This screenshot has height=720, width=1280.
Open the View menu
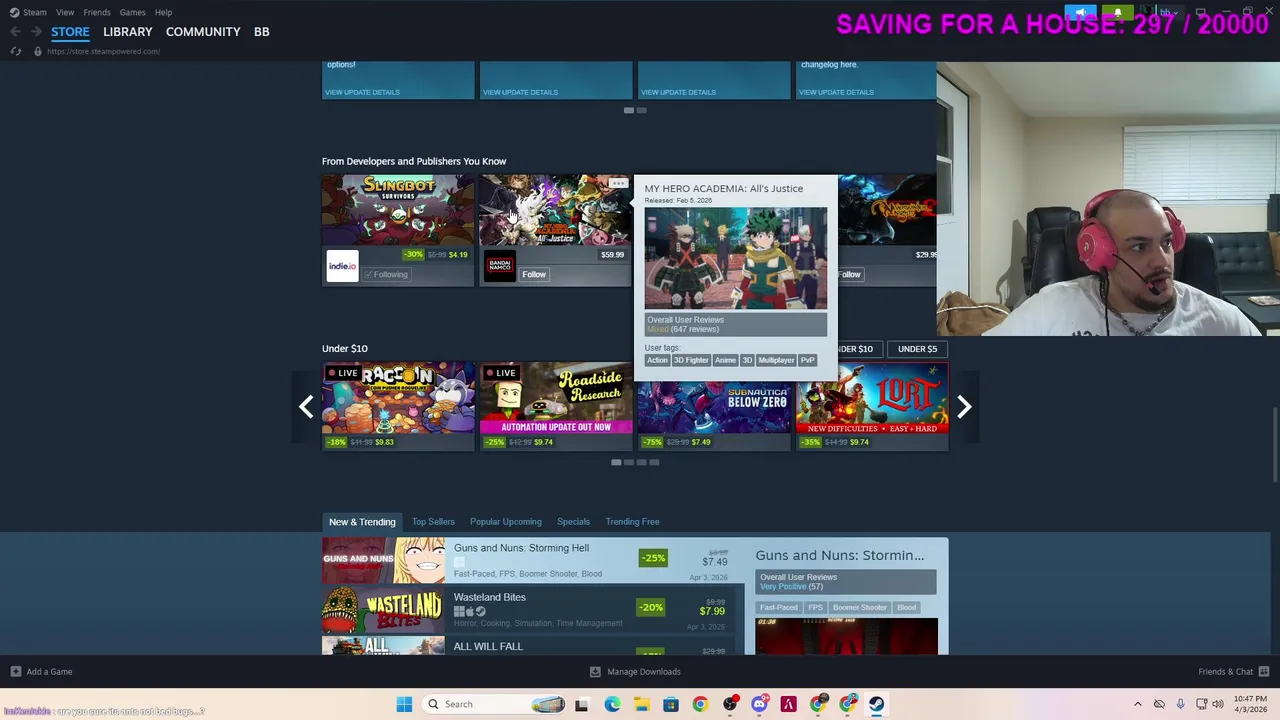pos(65,12)
